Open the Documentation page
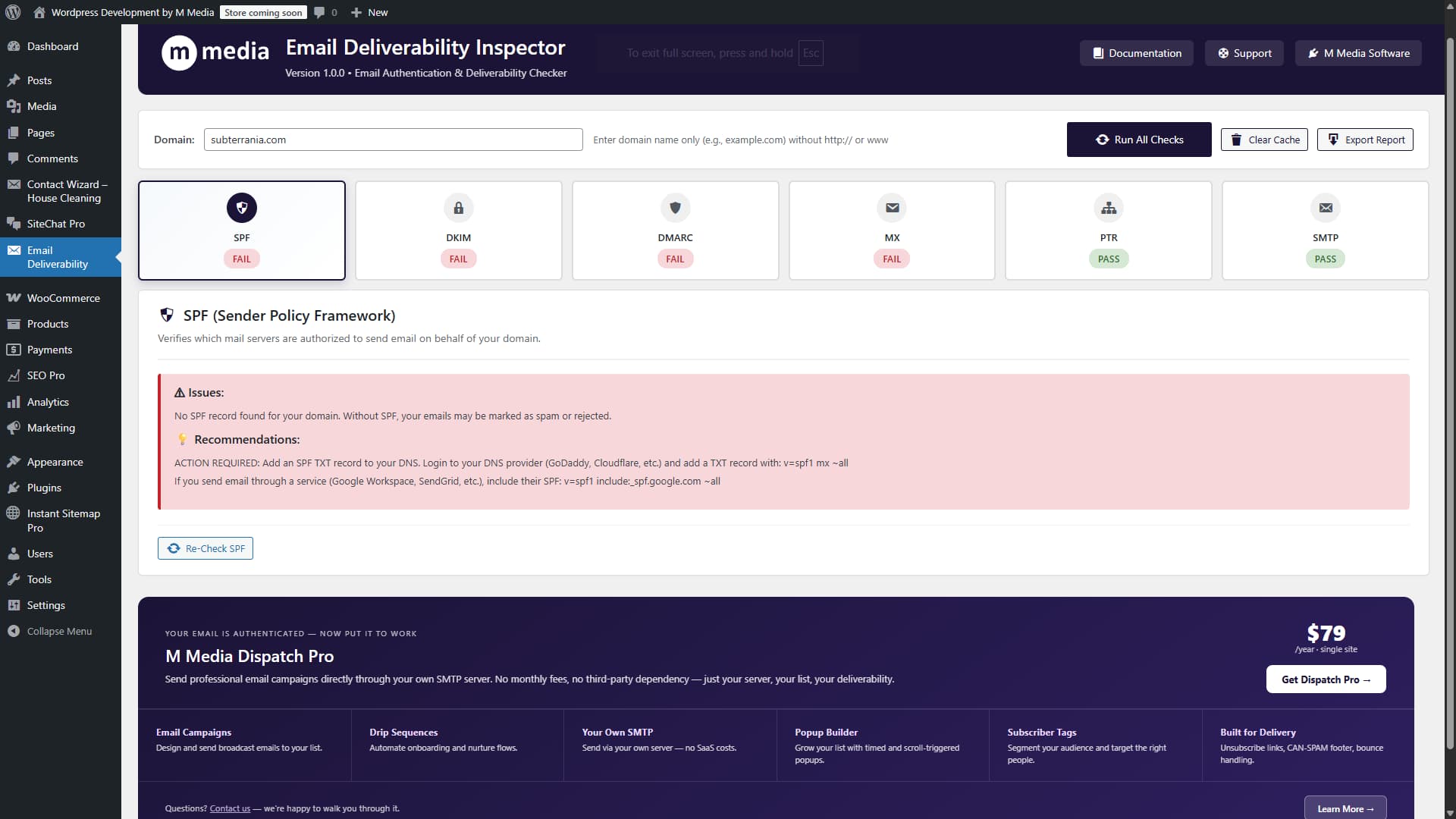 point(1136,53)
